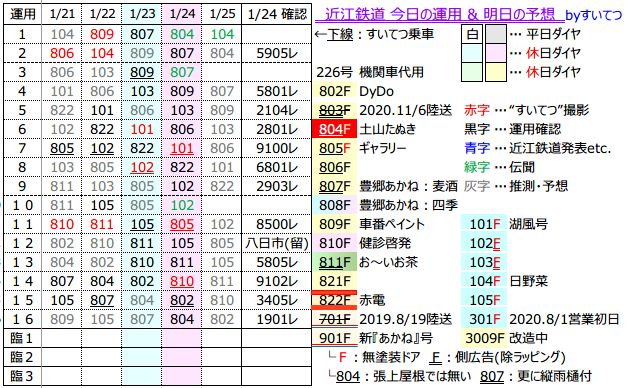Click the 802F DyDo vehicle cell

[x=335, y=91]
